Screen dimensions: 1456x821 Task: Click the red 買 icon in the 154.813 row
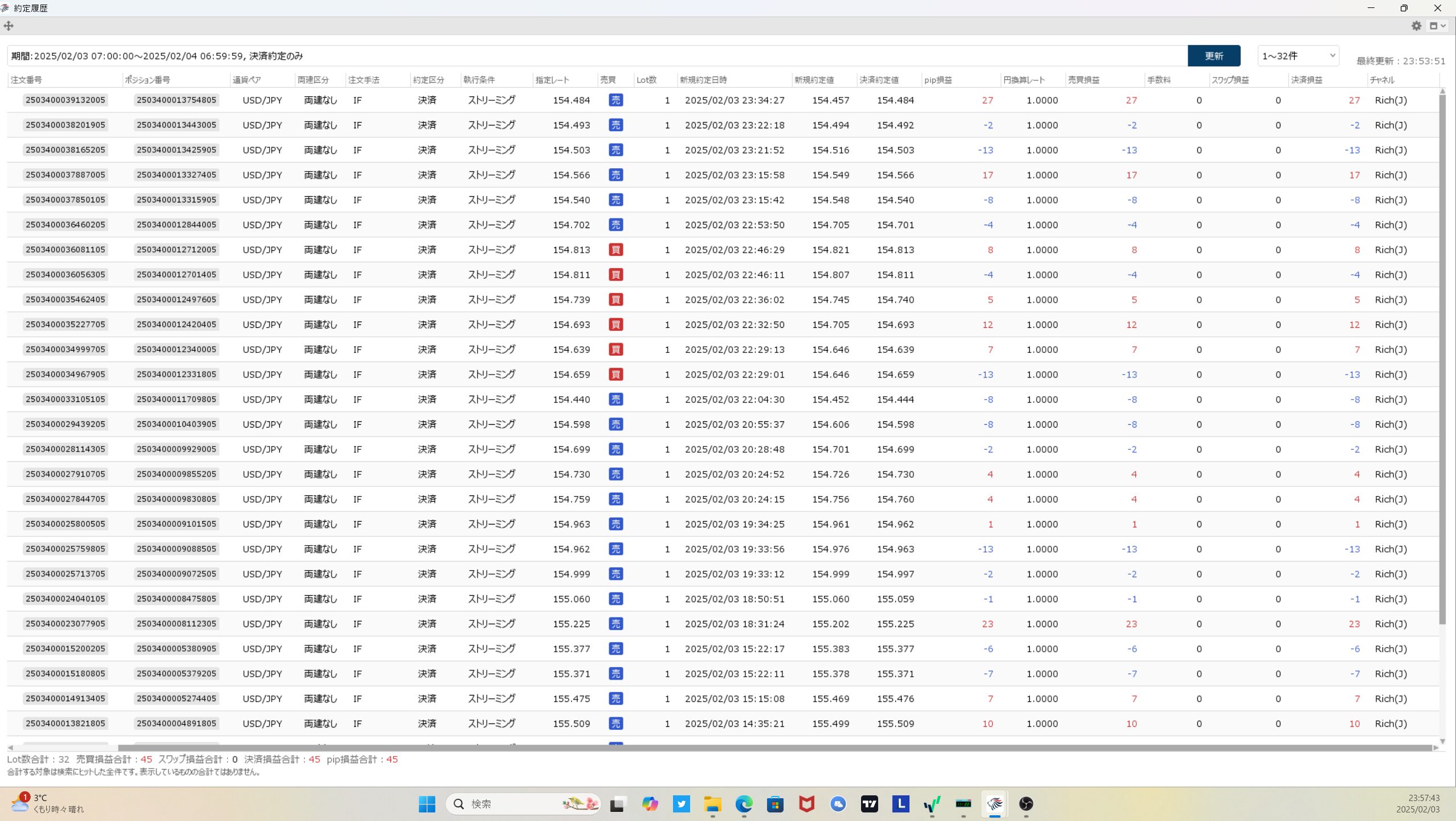coord(615,250)
